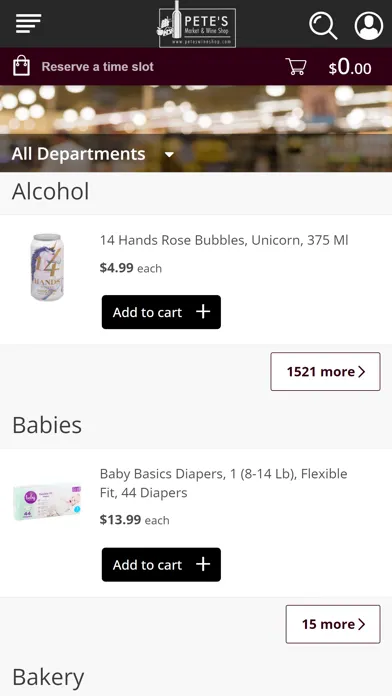Open the user account profile icon
This screenshot has height=696, width=392.
coord(369,25)
